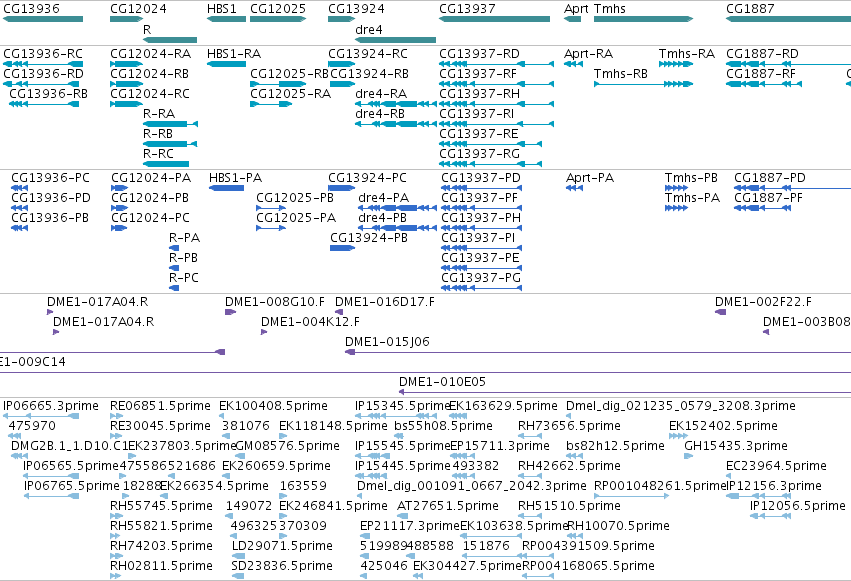851x581 pixels.
Task: Click EST RH02811.5prime
Action: coord(116,576)
